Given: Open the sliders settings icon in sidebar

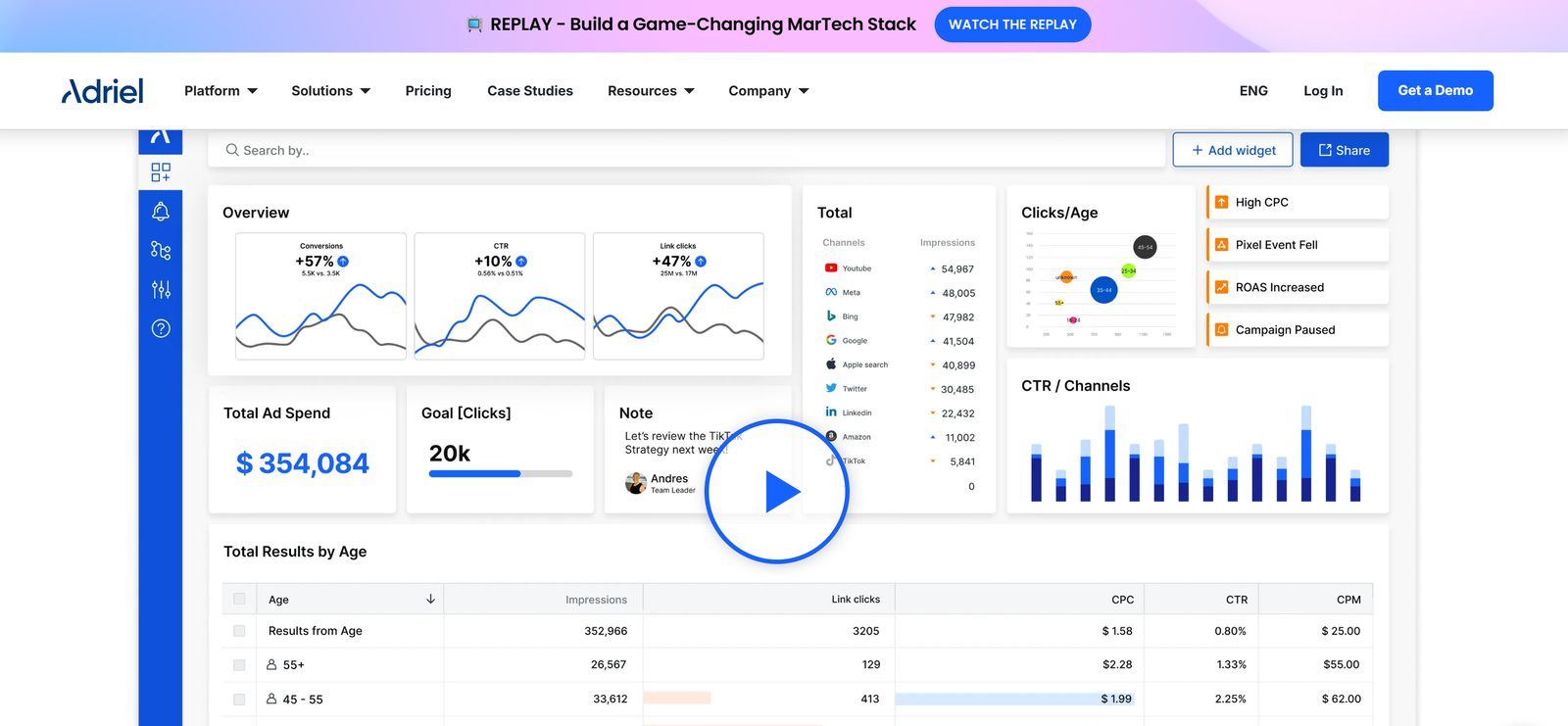Looking at the screenshot, I should pyautogui.click(x=161, y=289).
